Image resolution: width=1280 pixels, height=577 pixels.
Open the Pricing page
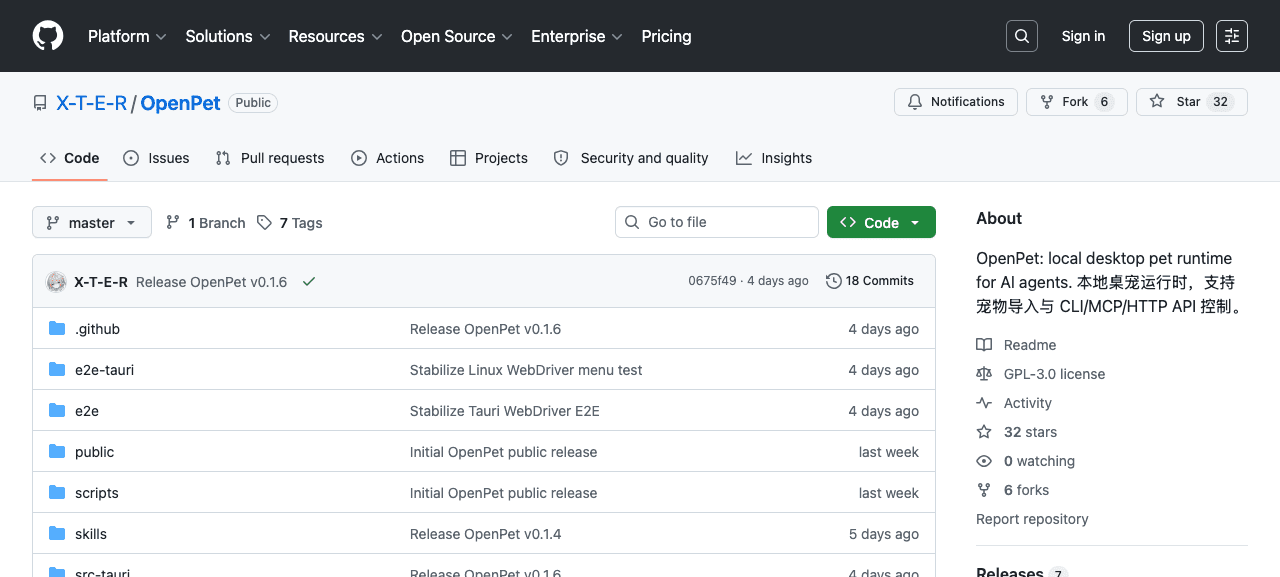pyautogui.click(x=666, y=36)
